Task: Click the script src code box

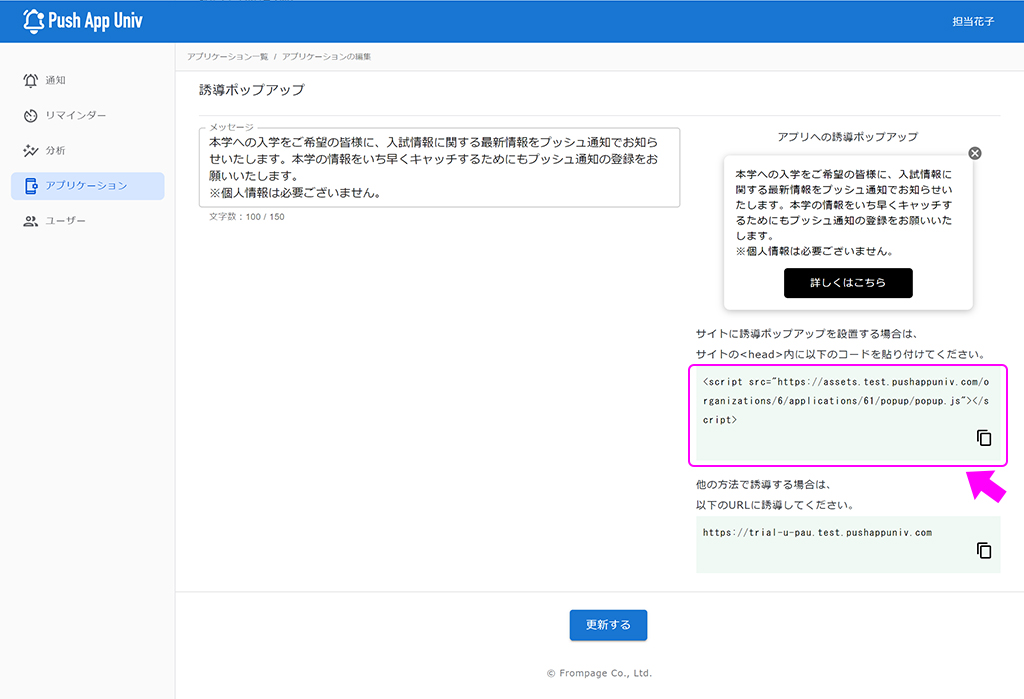Action: coord(848,415)
